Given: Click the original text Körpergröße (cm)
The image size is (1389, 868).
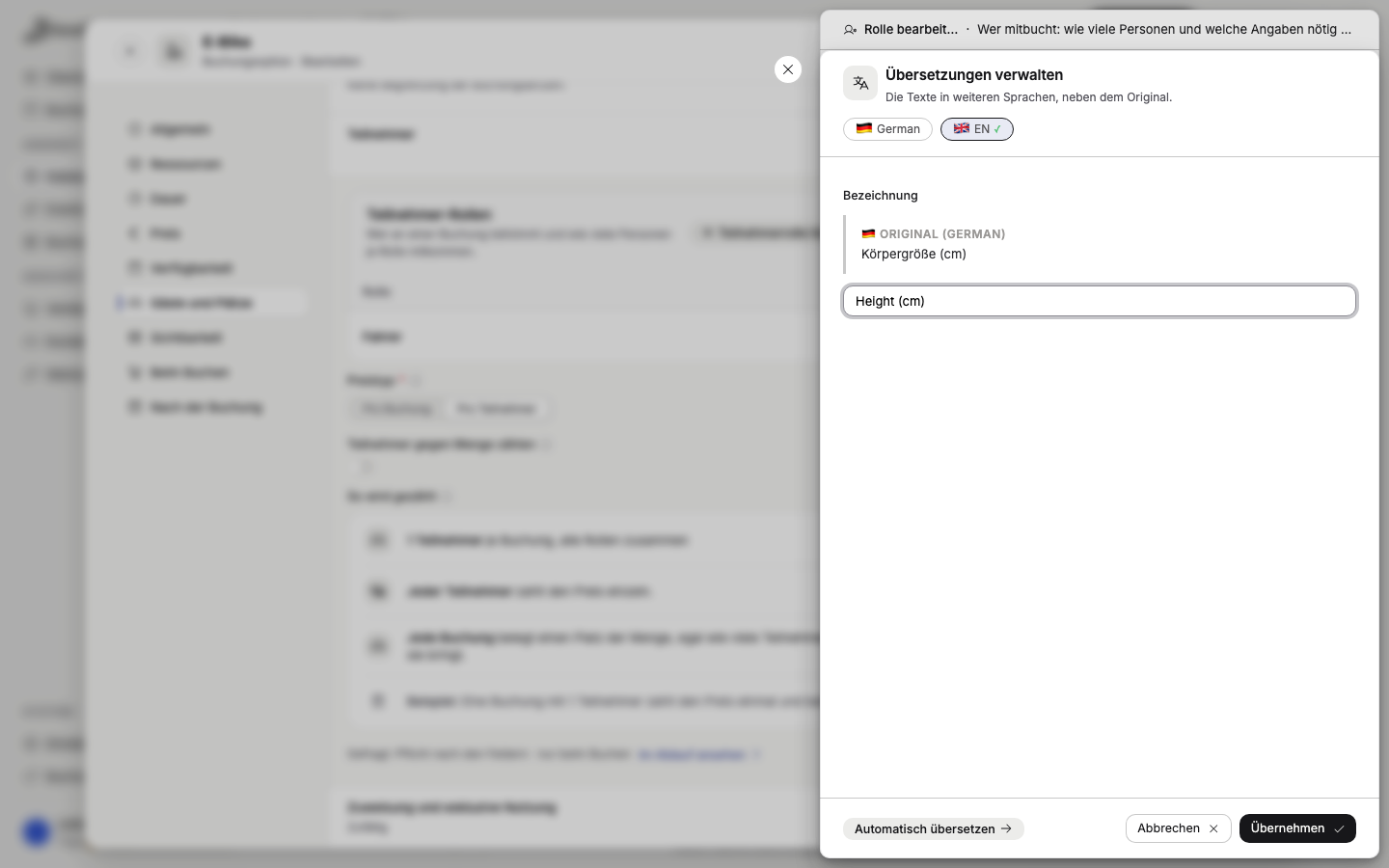Looking at the screenshot, I should coord(913,255).
